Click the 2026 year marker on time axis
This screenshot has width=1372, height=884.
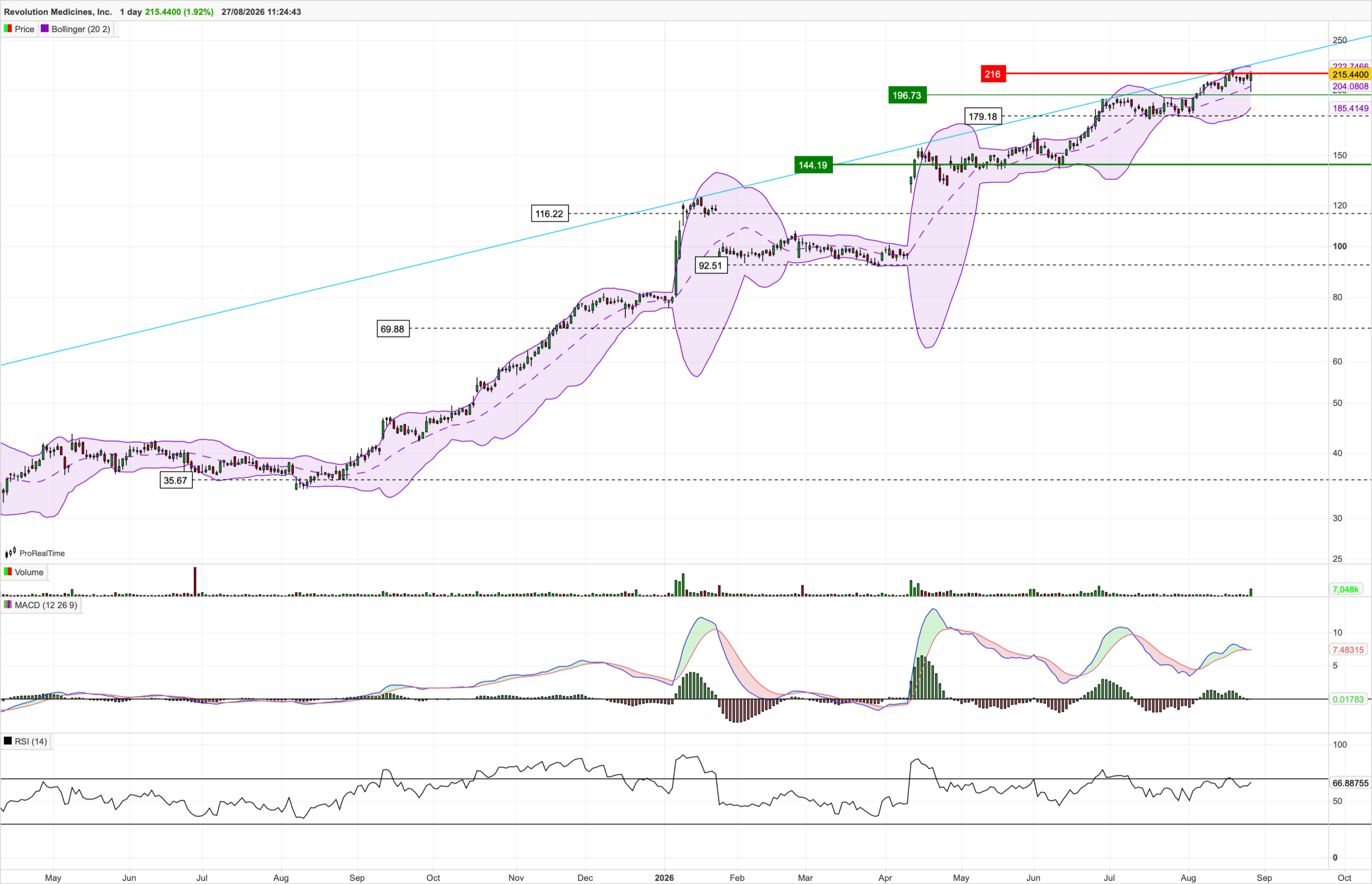[664, 878]
